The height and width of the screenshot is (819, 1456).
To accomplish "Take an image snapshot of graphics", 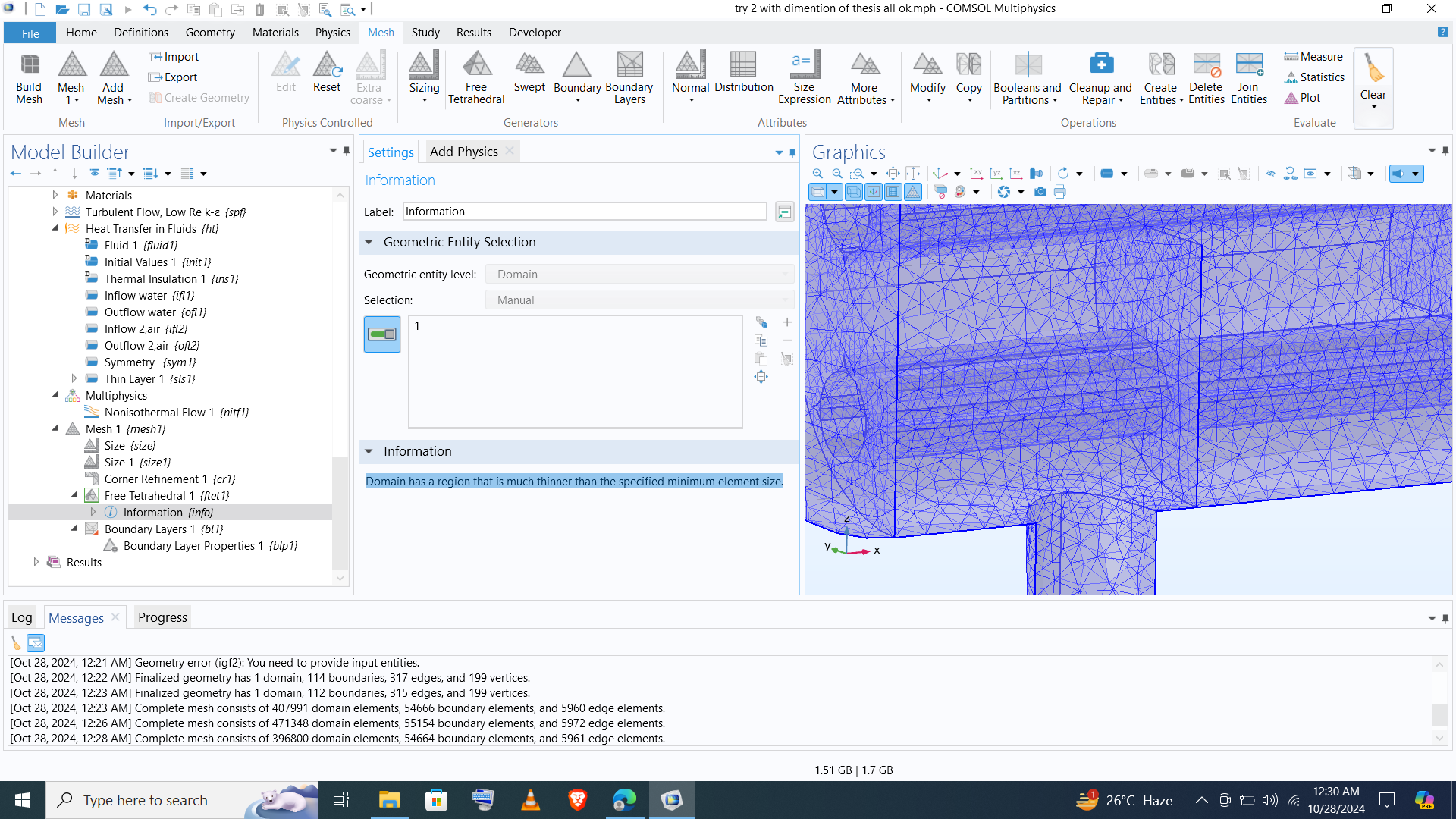I will coord(1040,192).
